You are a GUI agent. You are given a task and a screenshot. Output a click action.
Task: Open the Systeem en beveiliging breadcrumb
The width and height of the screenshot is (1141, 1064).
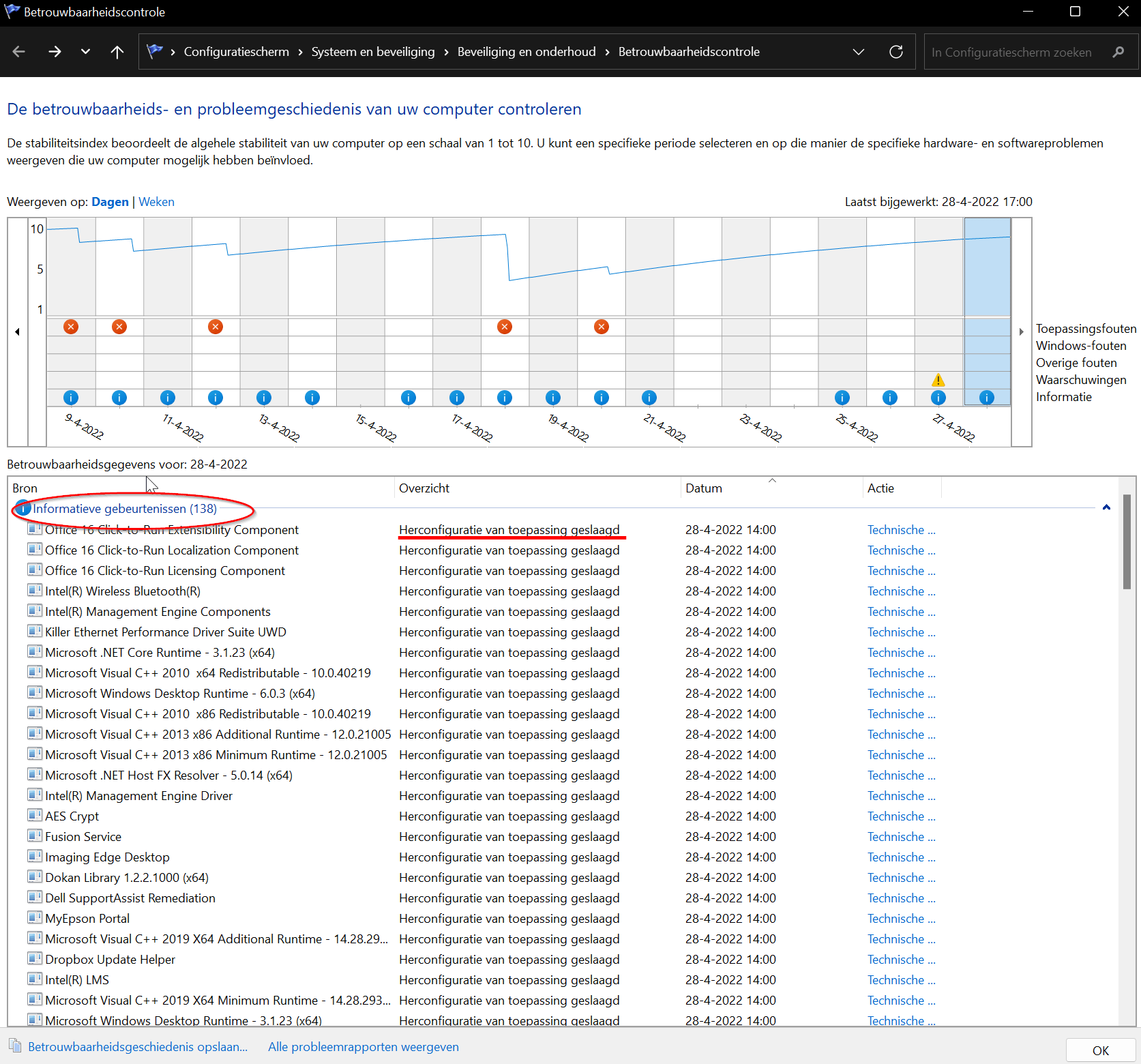(373, 52)
